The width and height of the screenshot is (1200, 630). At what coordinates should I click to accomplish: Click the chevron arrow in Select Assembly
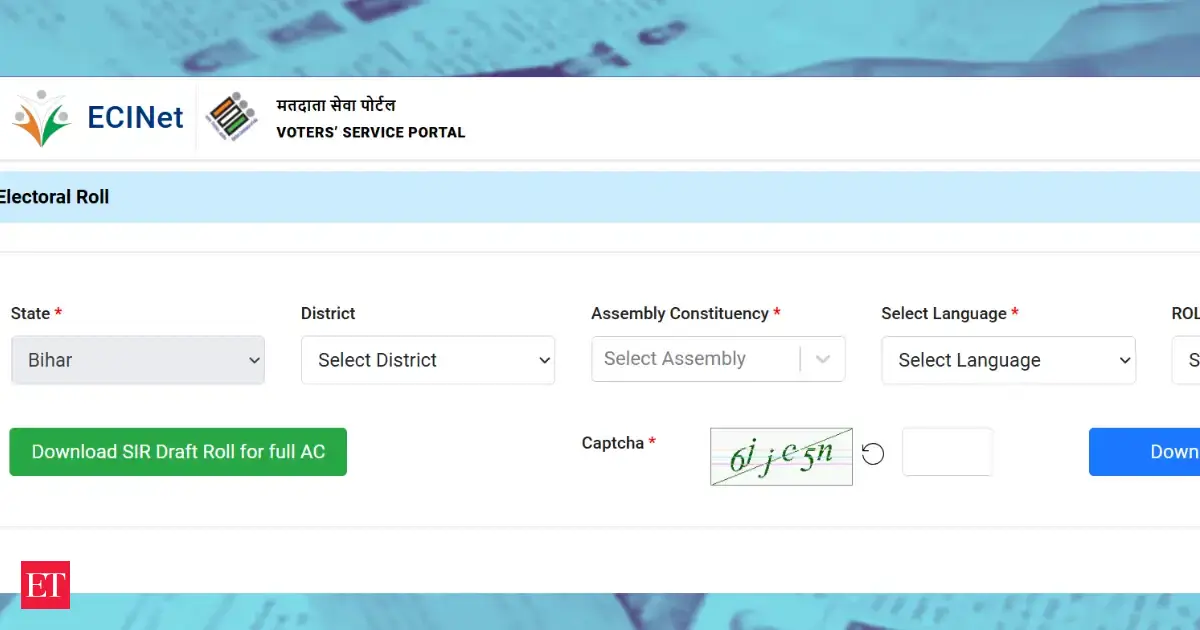(x=823, y=359)
